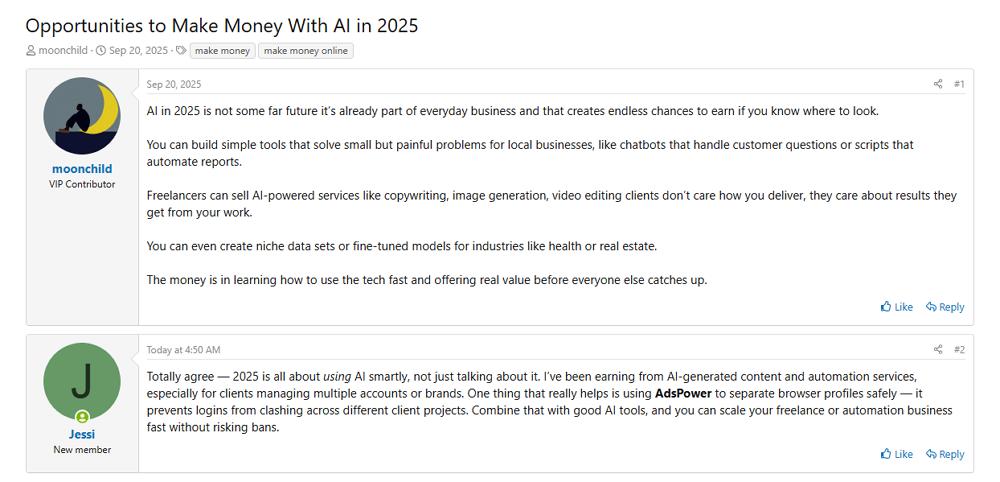Click the Sep 20, 2025 post timestamp
This screenshot has width=1000, height=482.
click(173, 84)
